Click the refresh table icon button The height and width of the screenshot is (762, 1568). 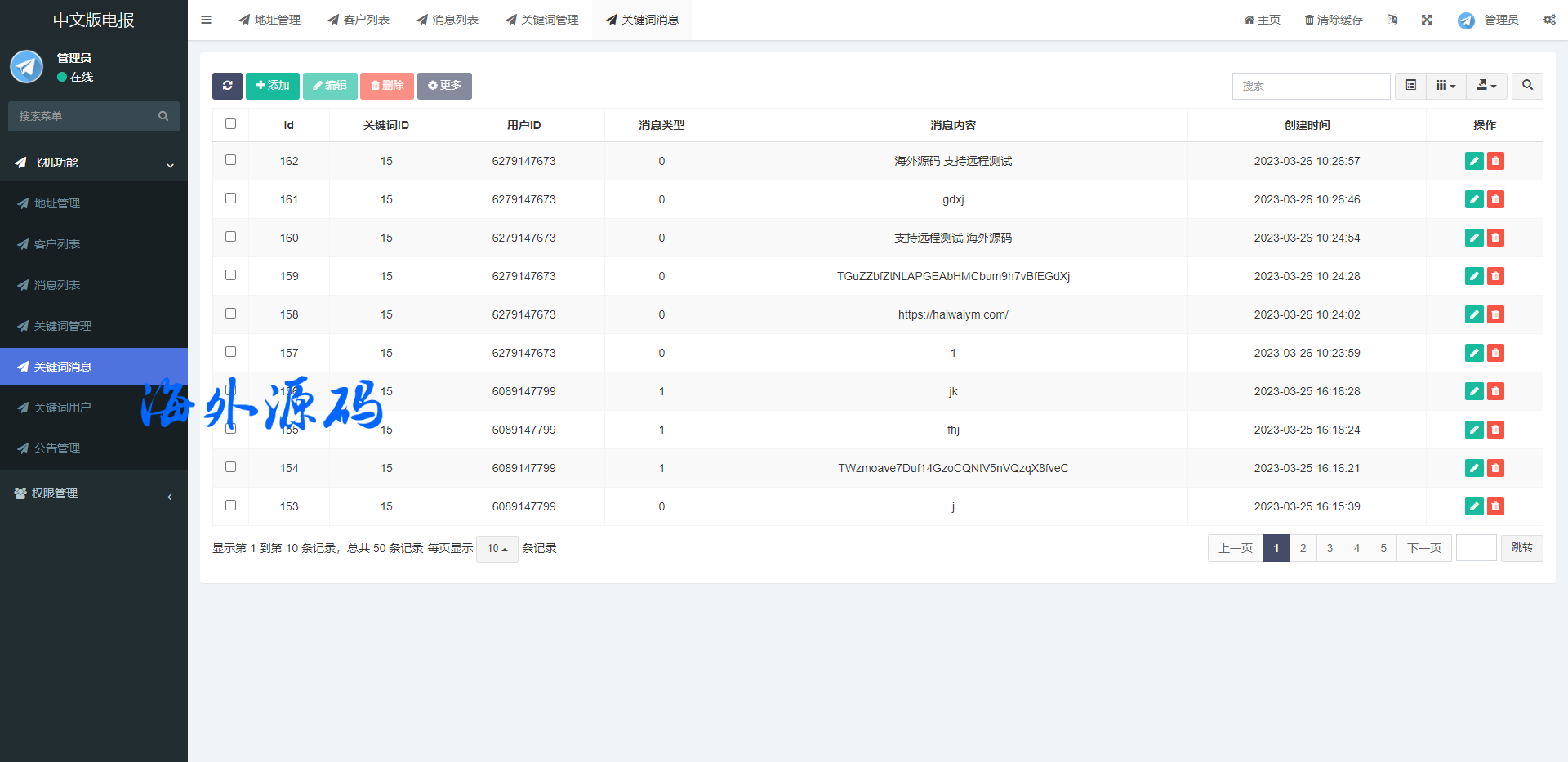(227, 86)
